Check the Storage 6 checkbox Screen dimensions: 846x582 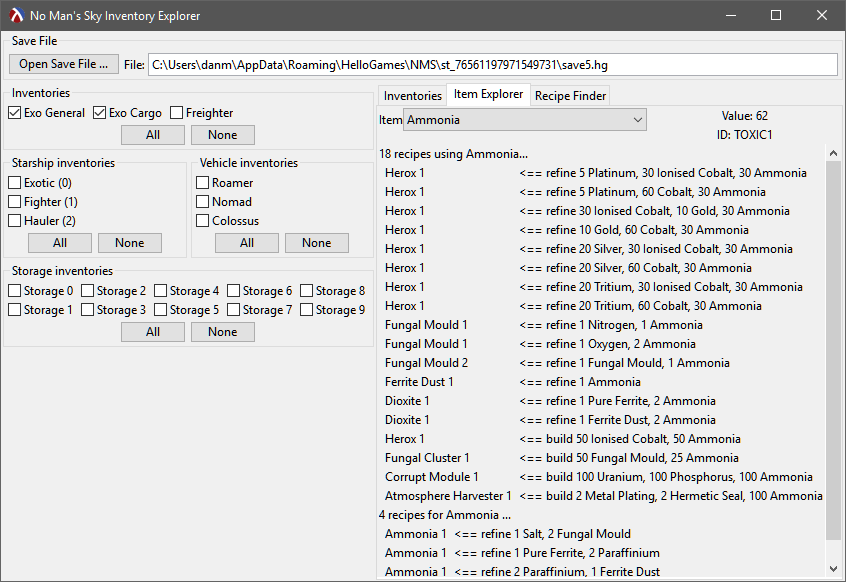click(x=233, y=291)
